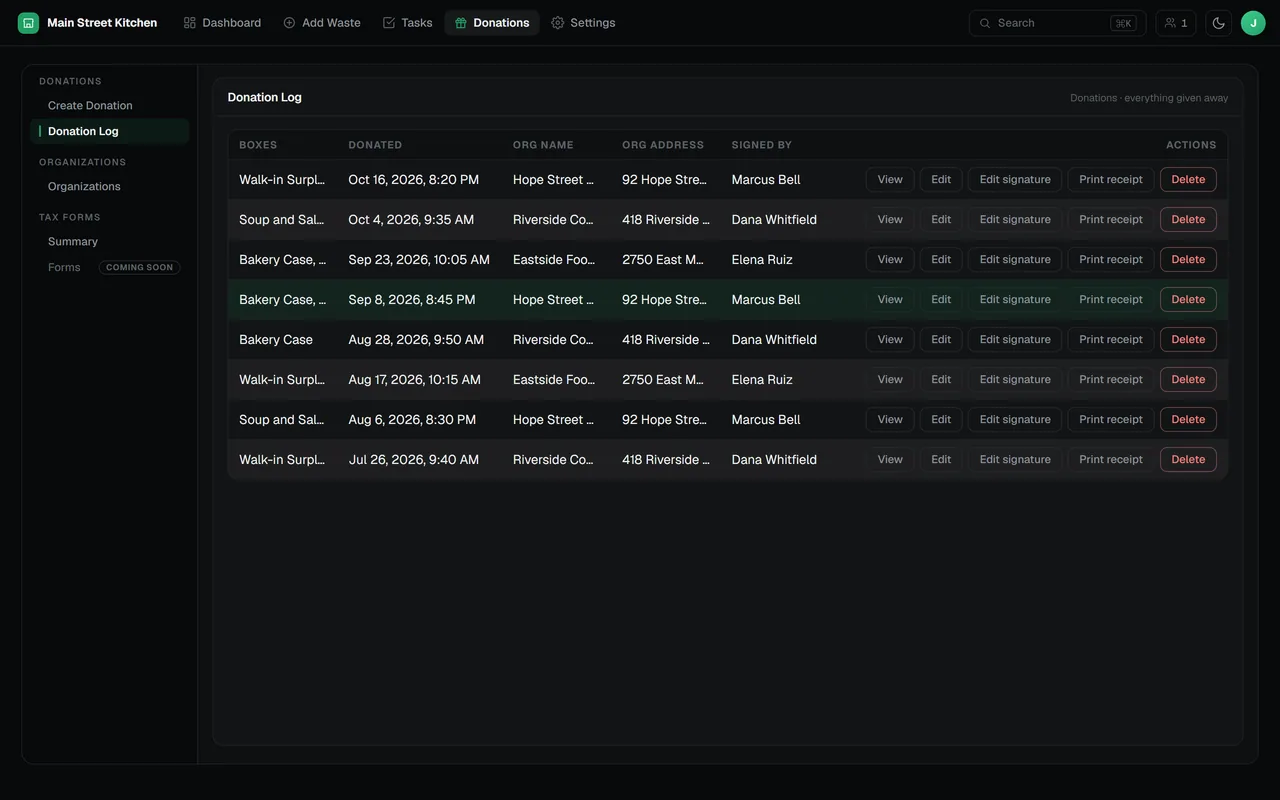This screenshot has width=1280, height=800.
Task: Click the 418 Riverside address in Jul 26 row
Action: coord(666,460)
